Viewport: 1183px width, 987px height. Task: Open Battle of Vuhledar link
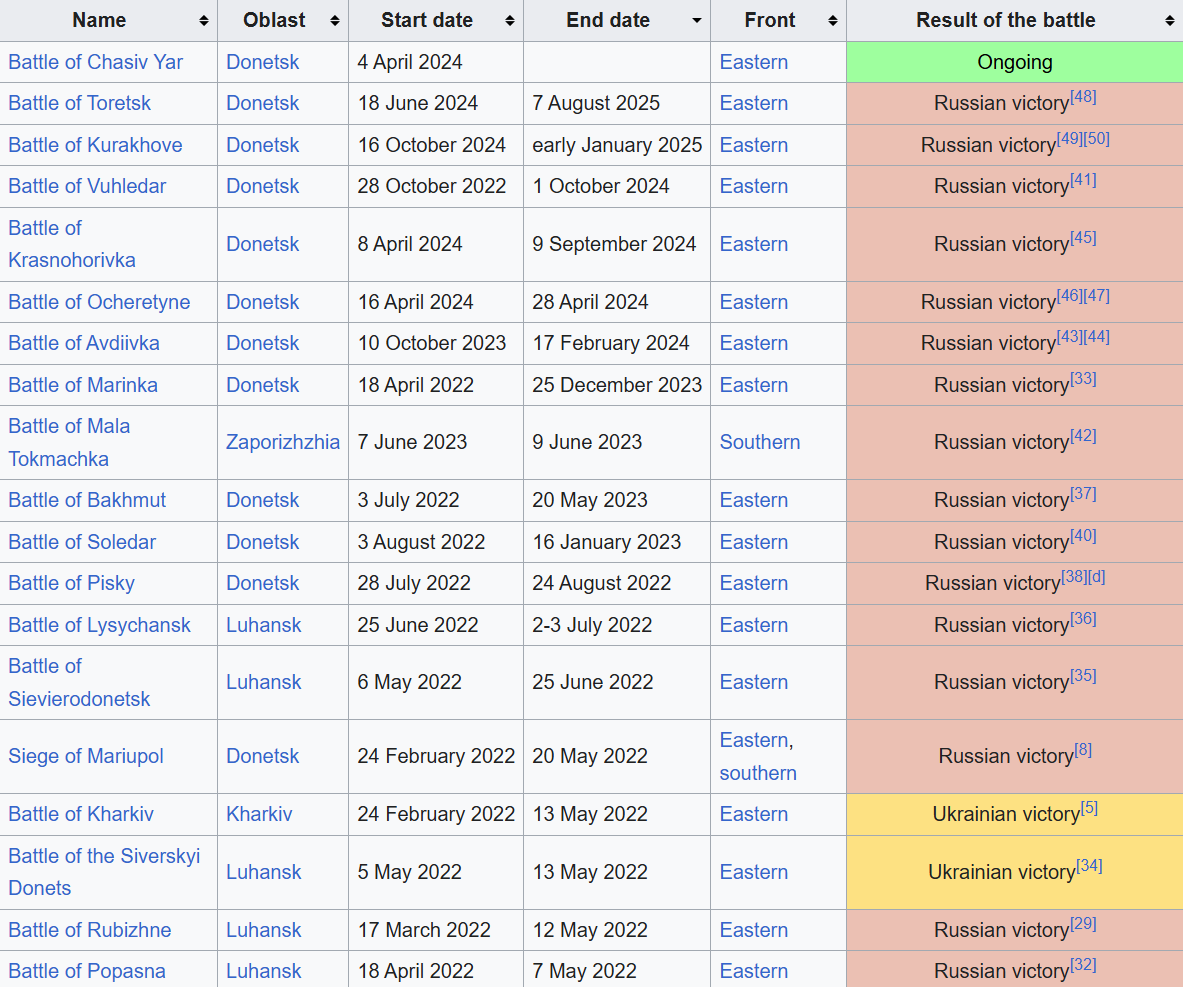click(x=87, y=186)
